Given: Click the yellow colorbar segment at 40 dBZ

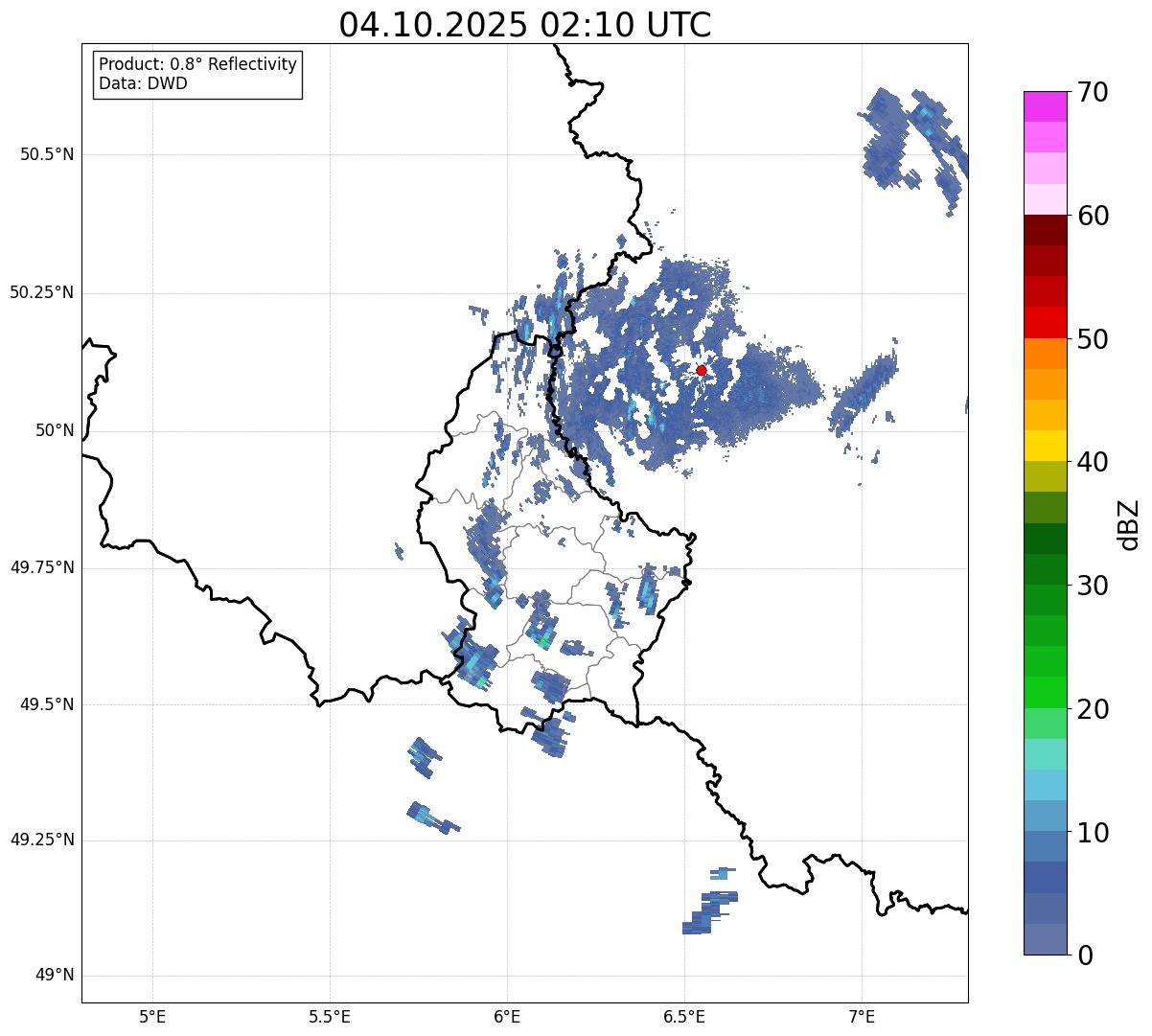Looking at the screenshot, I should pyautogui.click(x=1045, y=446).
